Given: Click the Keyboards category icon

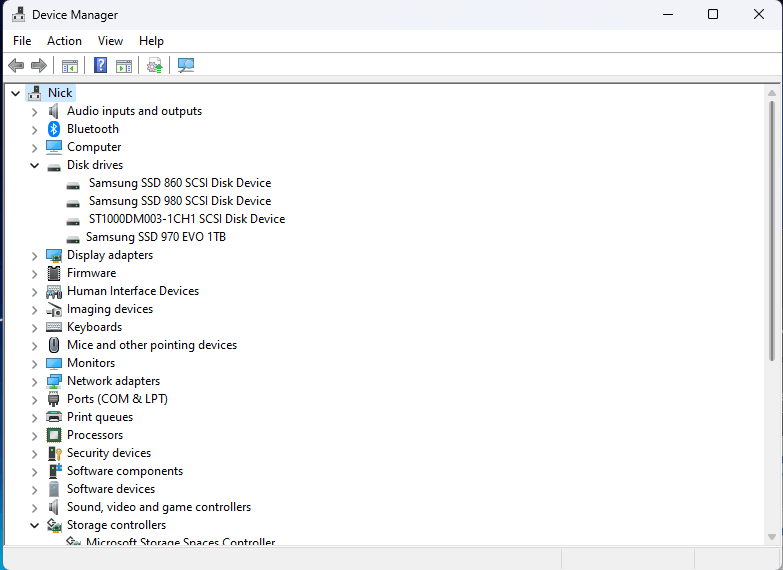Looking at the screenshot, I should pos(54,327).
